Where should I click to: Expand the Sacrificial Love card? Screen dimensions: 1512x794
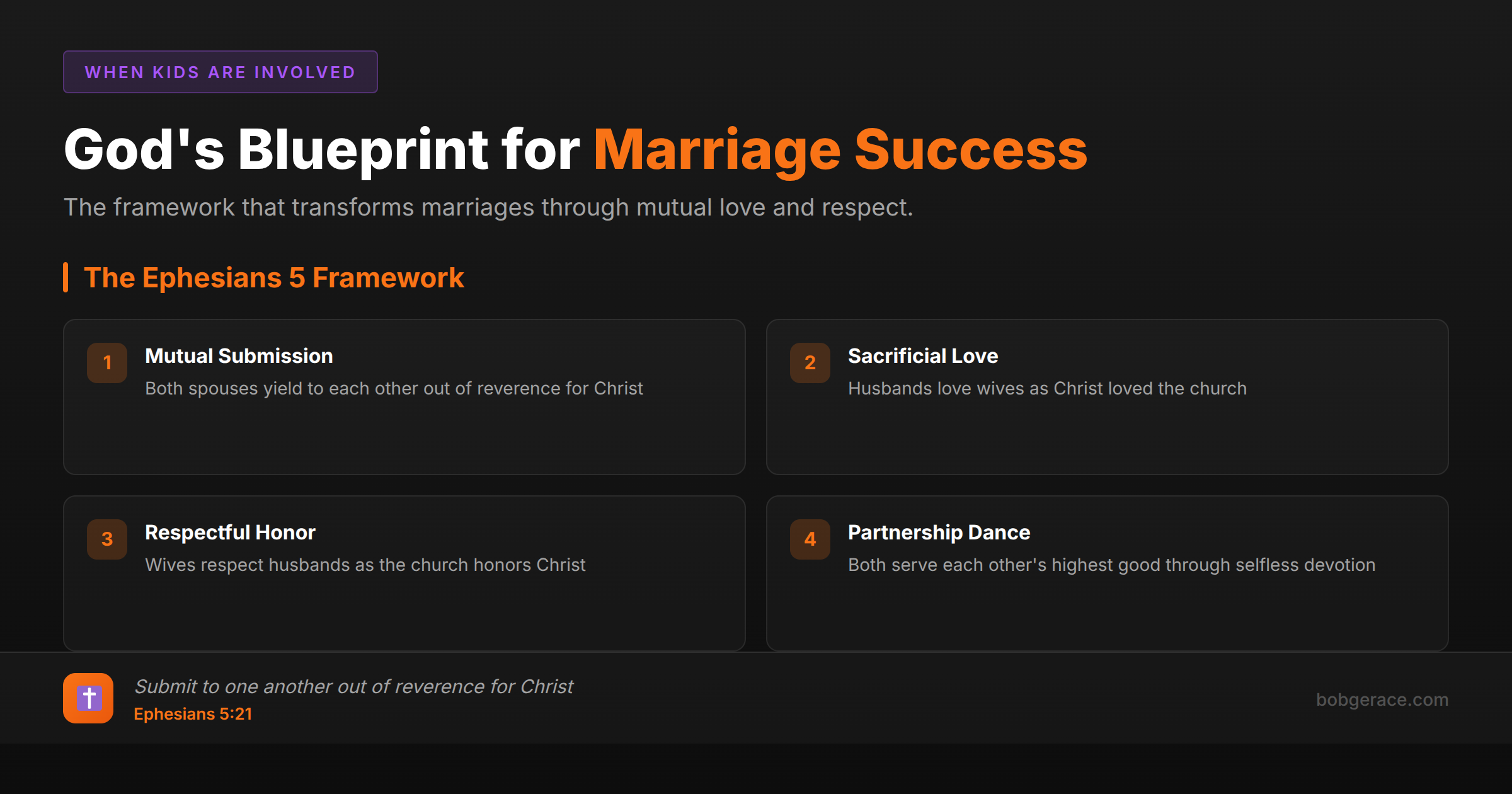click(1108, 397)
